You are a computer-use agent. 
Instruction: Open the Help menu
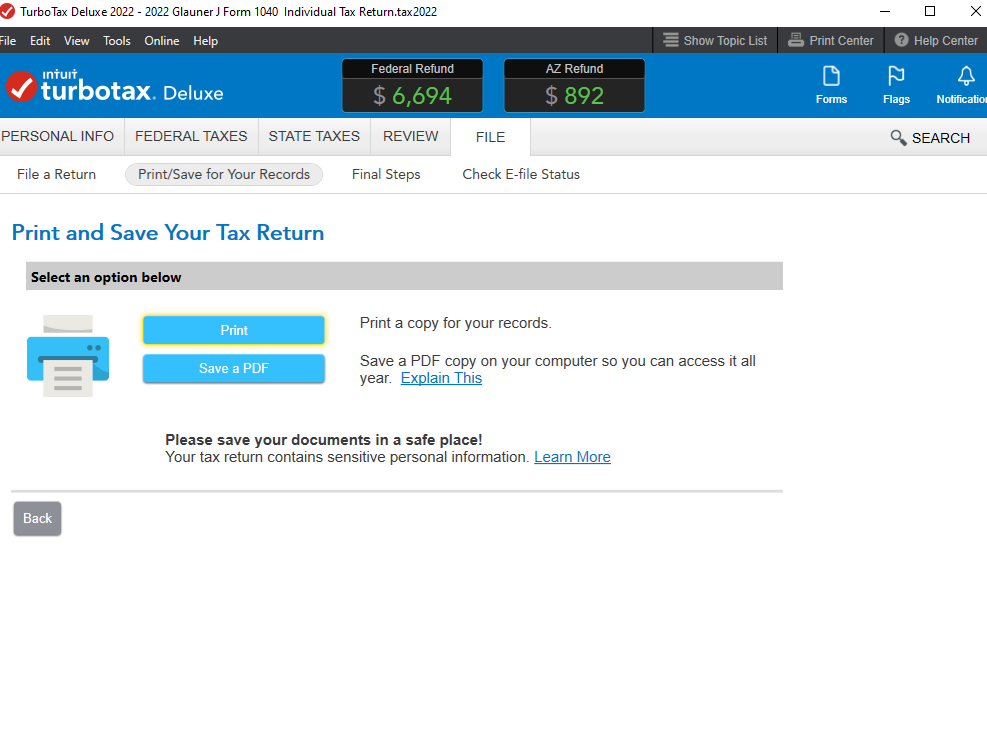tap(205, 41)
